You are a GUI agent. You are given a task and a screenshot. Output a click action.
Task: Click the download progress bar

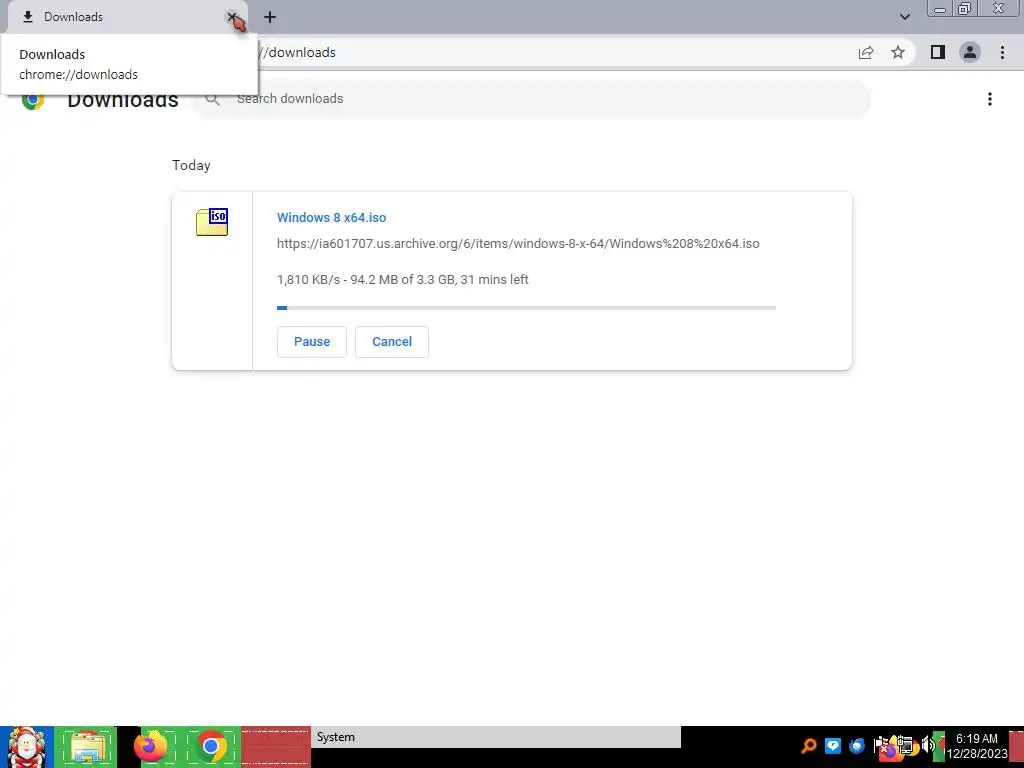point(526,308)
